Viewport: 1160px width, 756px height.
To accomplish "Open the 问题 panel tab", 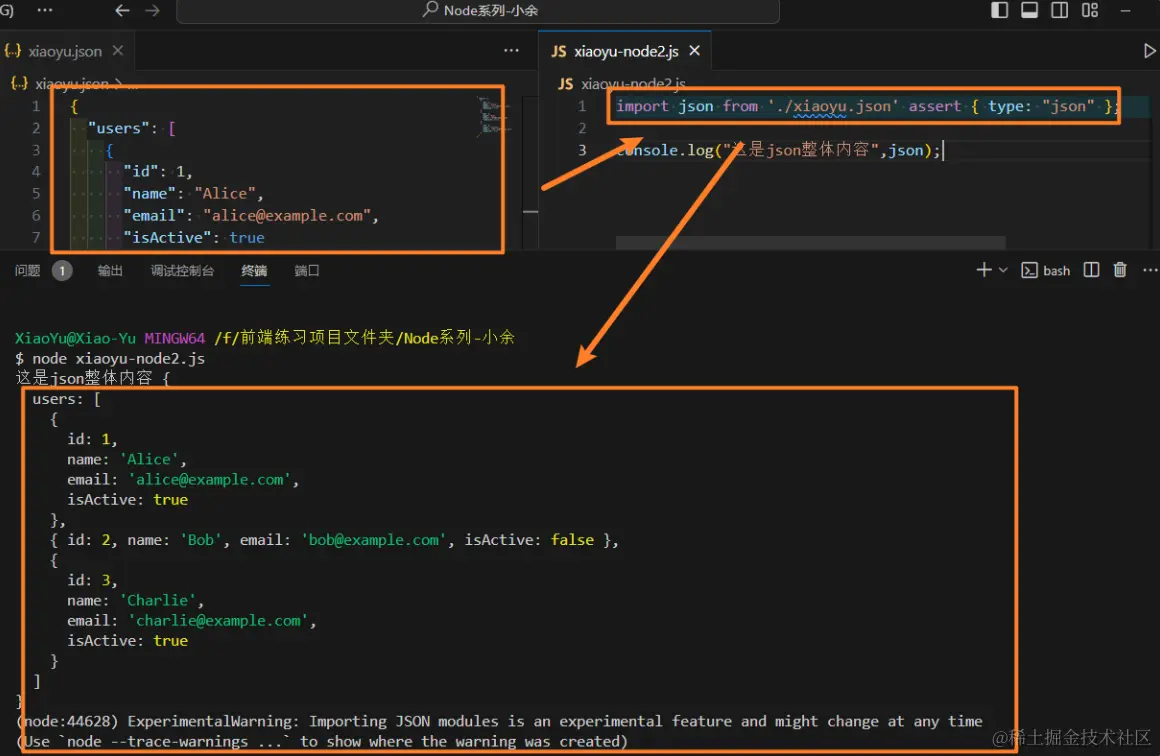I will click(27, 271).
